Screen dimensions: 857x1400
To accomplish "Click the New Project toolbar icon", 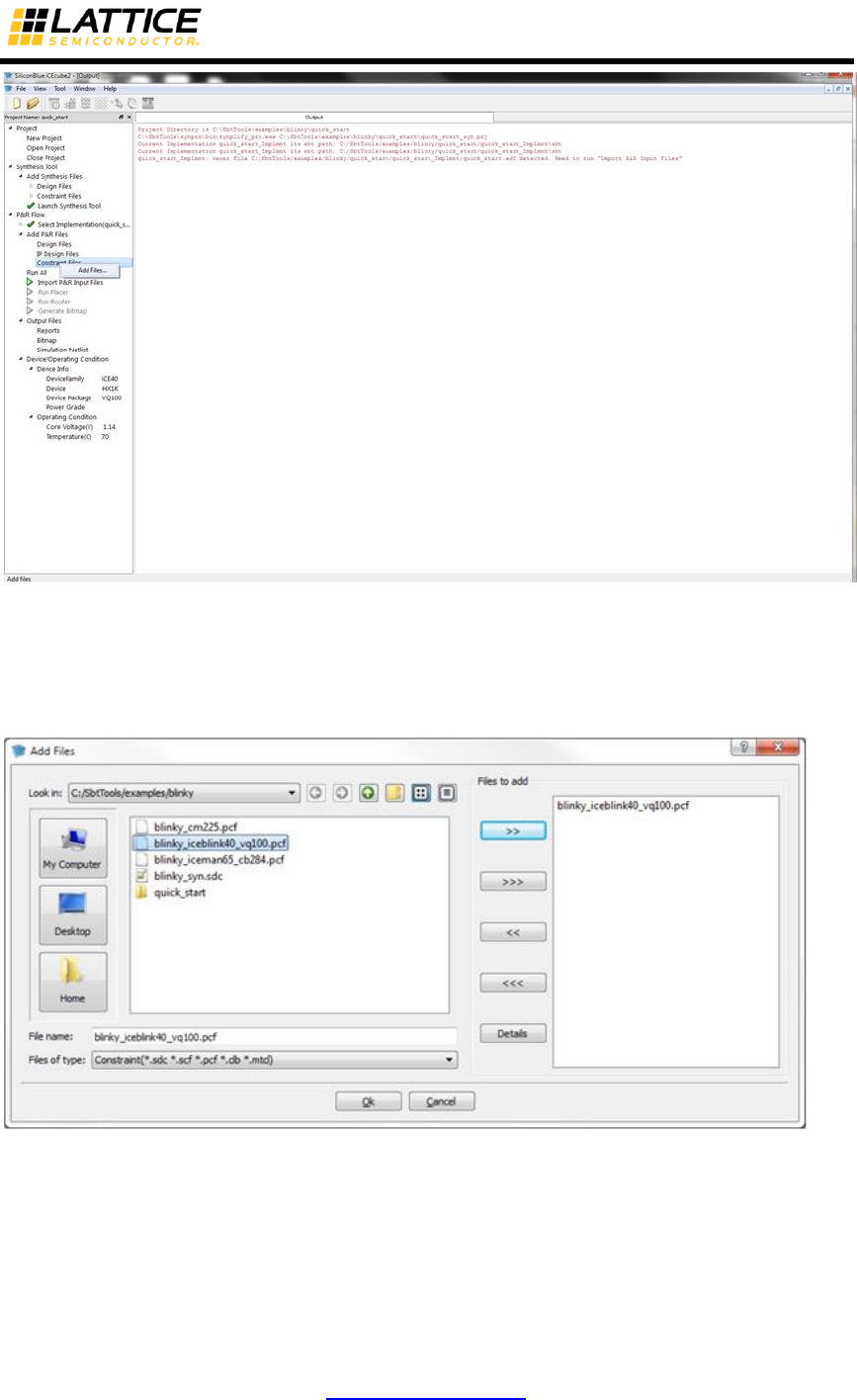I will pos(17,103).
